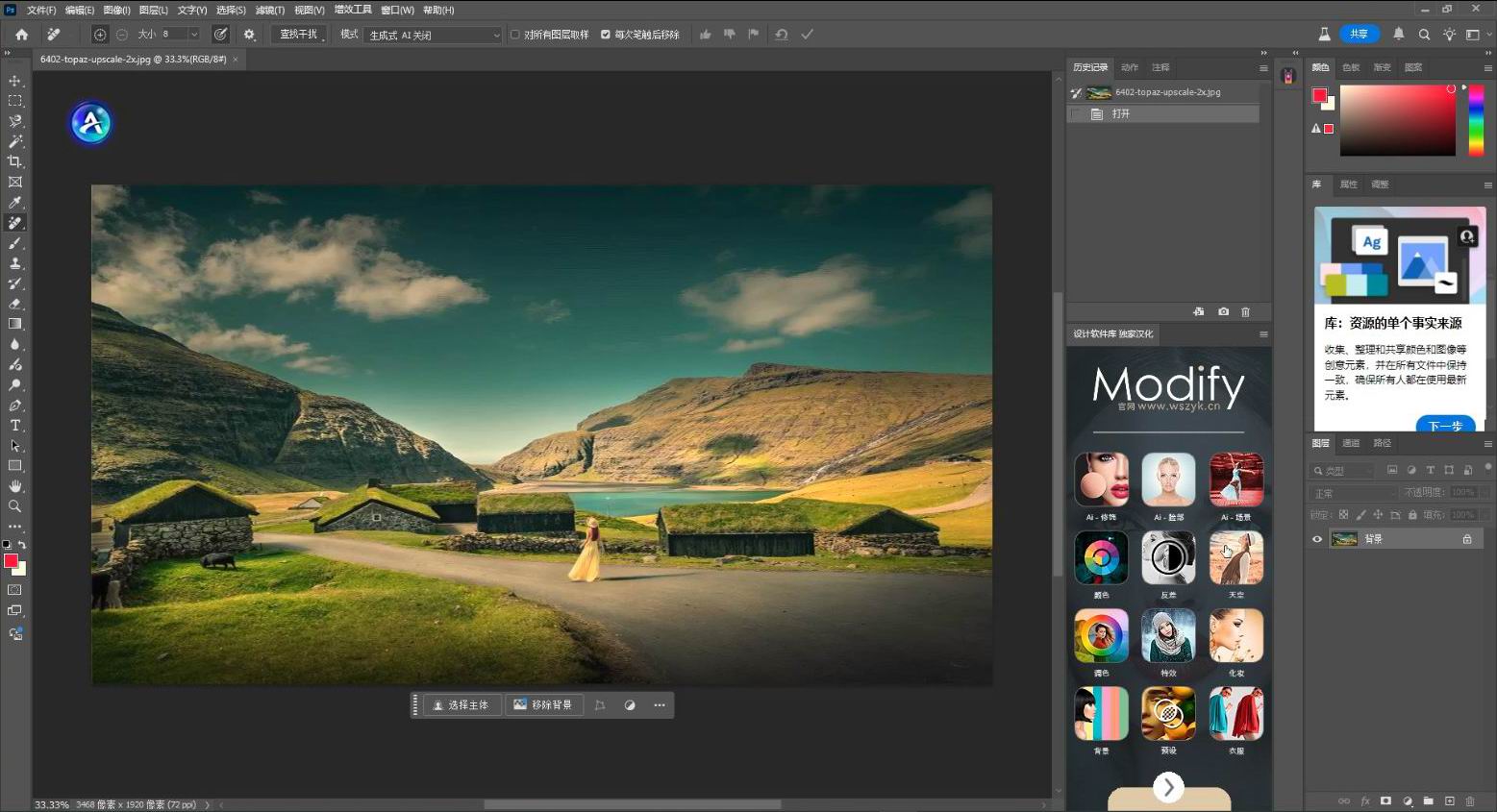
Task: Toggle the layer filter on/off switch
Action: point(1488,469)
